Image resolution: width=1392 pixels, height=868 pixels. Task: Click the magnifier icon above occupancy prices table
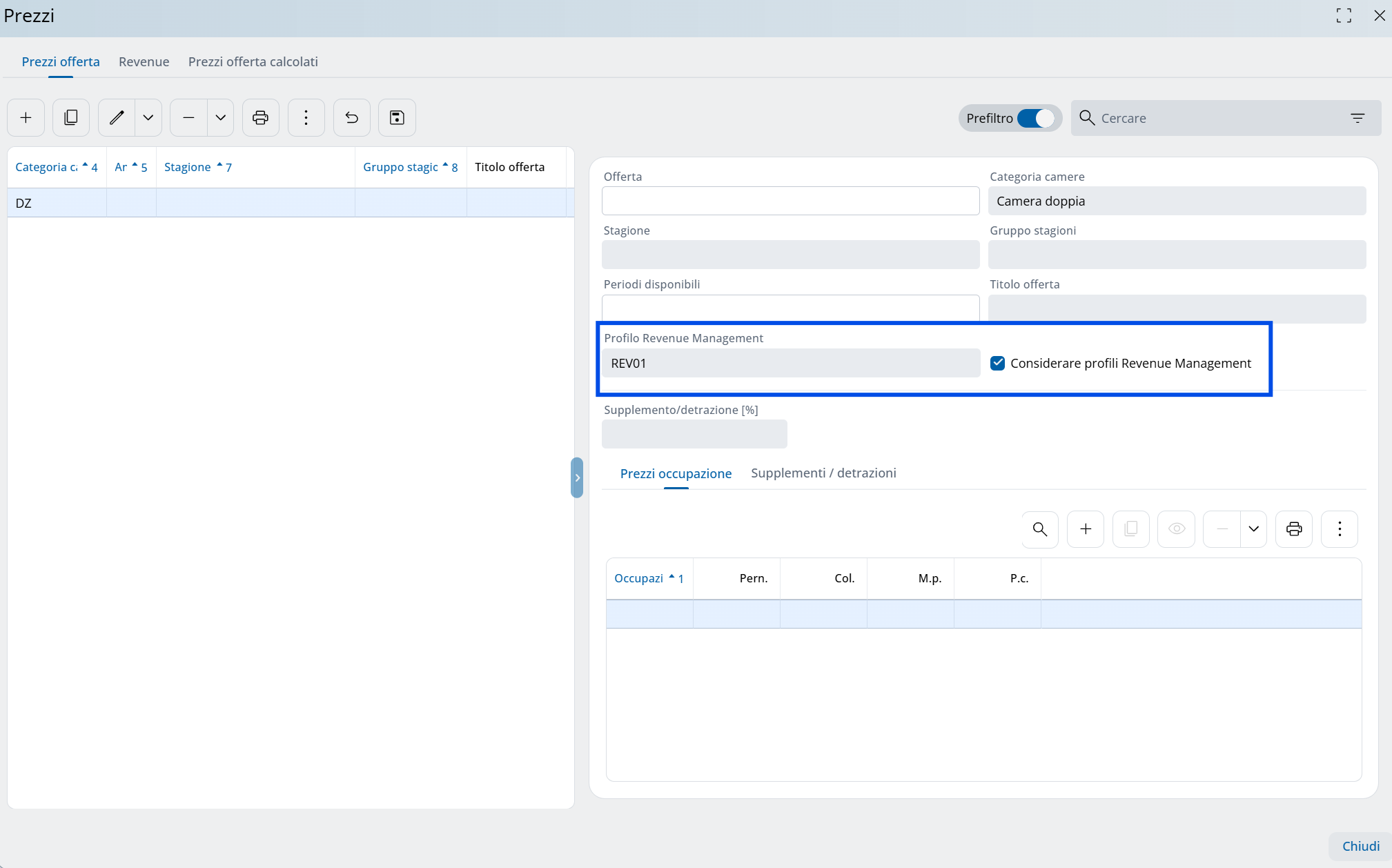coord(1040,529)
